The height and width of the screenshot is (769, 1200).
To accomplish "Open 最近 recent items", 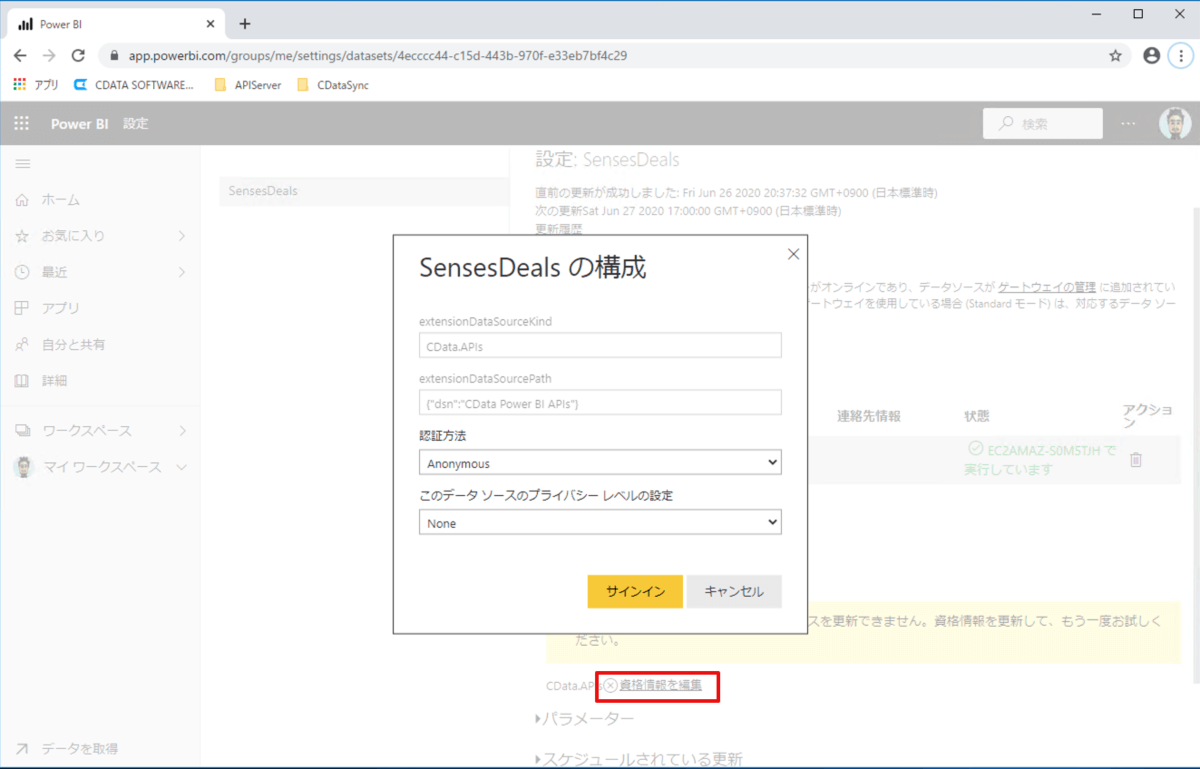I will coord(54,272).
